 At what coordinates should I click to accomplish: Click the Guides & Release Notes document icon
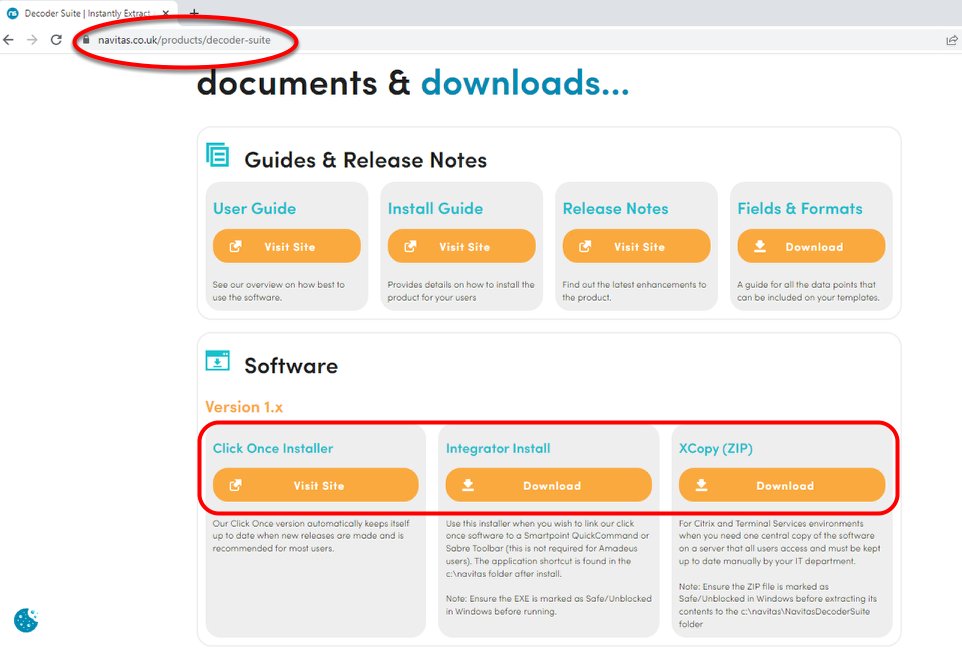217,155
